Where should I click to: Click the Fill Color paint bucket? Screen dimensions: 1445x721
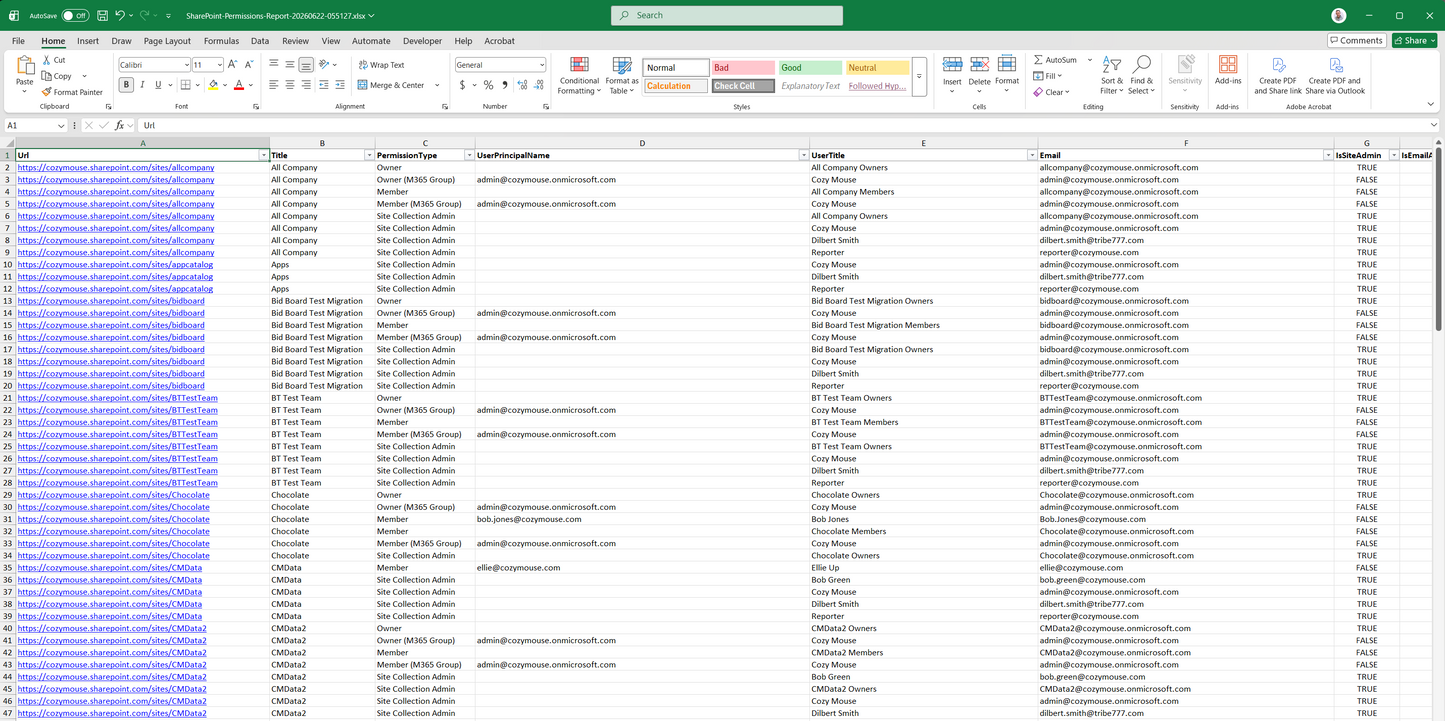[x=213, y=85]
